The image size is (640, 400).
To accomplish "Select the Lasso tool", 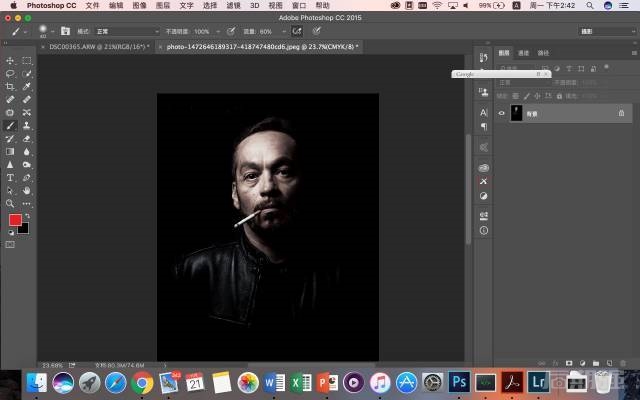I will pos(10,73).
